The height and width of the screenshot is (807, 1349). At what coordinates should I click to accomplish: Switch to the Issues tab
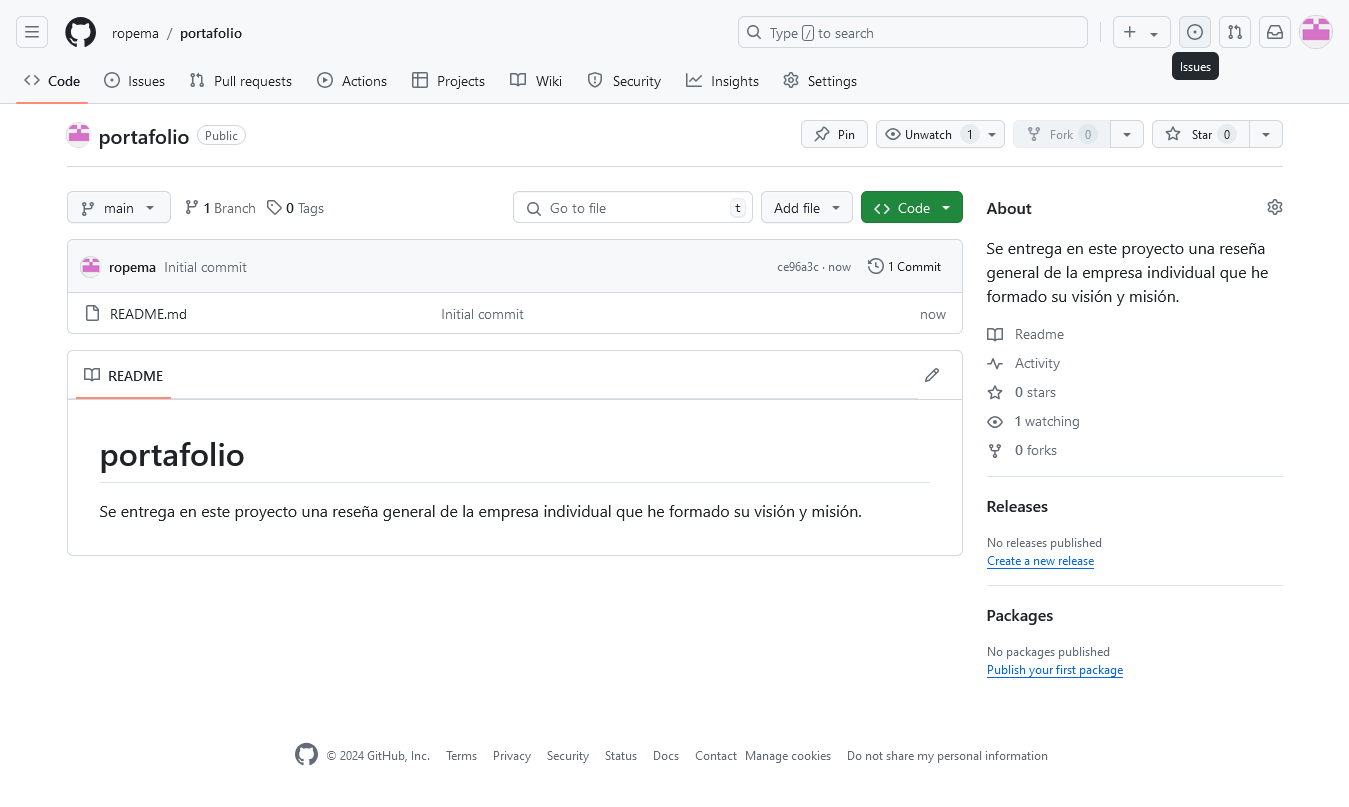pyautogui.click(x=134, y=81)
